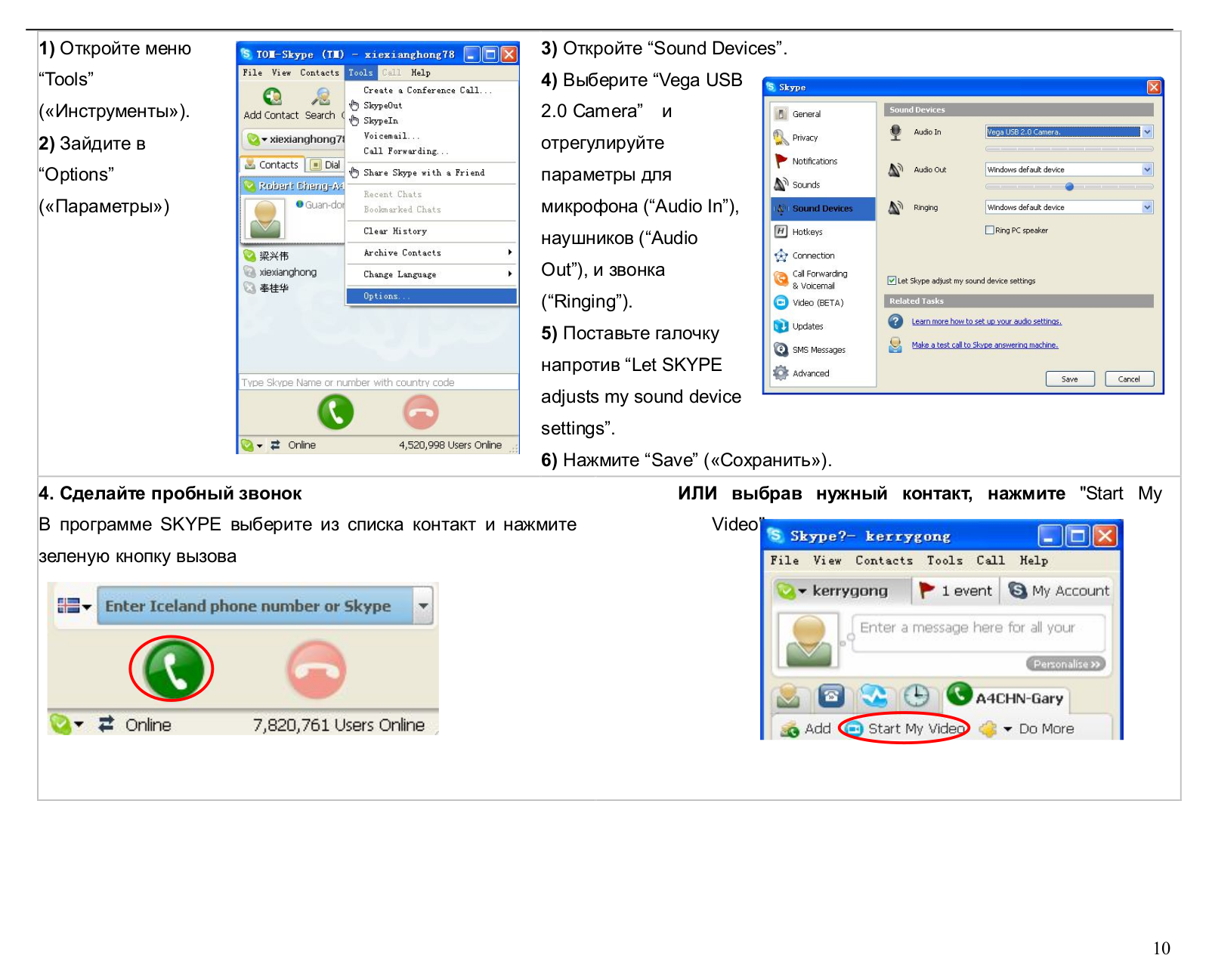This screenshot has height=980, width=1209.
Task: Switch to Dial tab in TOM-Skype
Action: click(326, 165)
